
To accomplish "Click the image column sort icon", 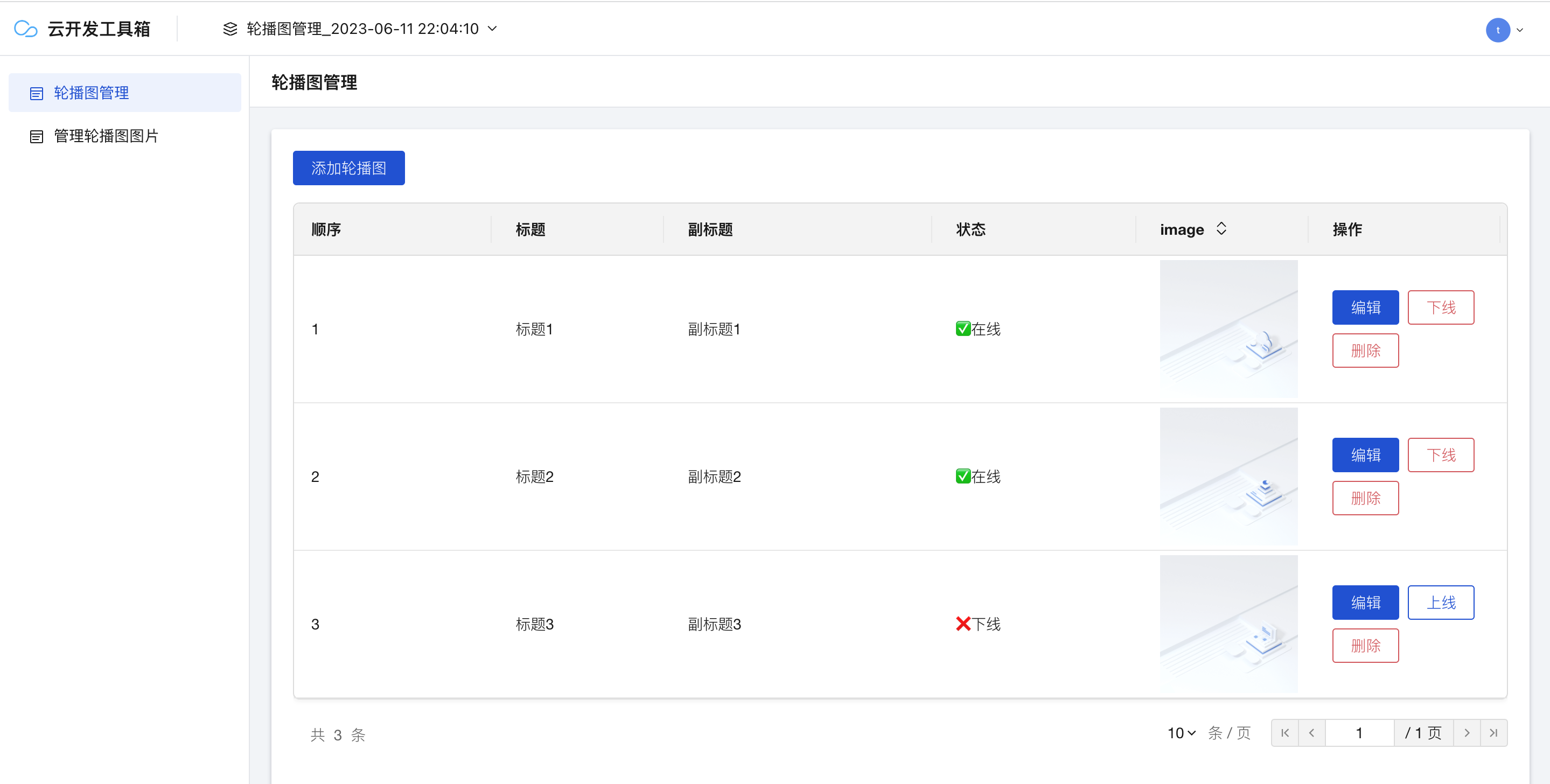I will coord(1221,229).
